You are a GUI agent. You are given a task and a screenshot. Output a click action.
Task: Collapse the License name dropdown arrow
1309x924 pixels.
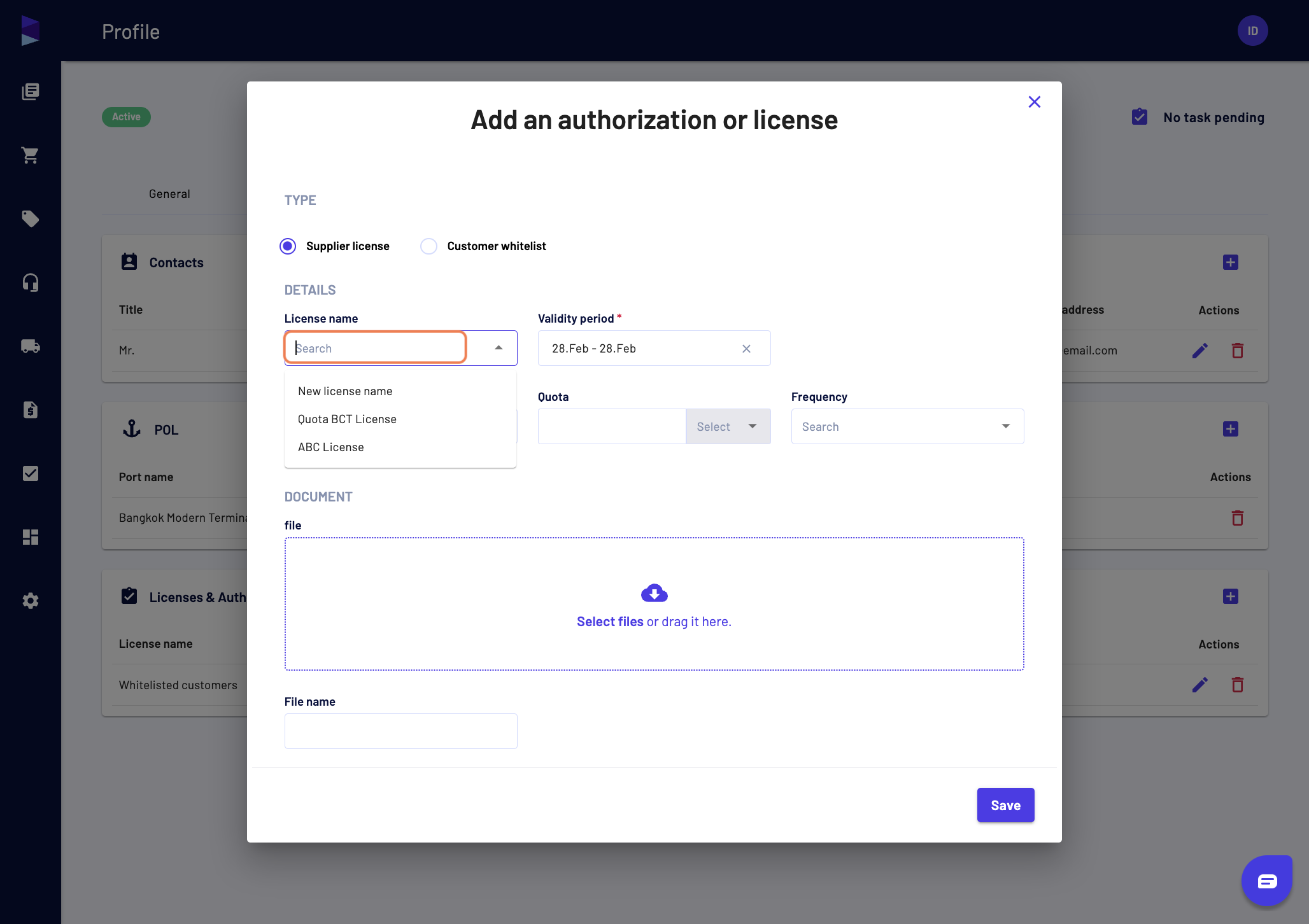pos(499,348)
